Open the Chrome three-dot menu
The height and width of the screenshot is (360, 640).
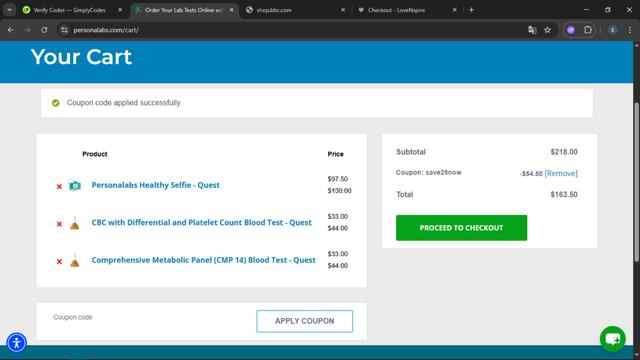coord(630,30)
